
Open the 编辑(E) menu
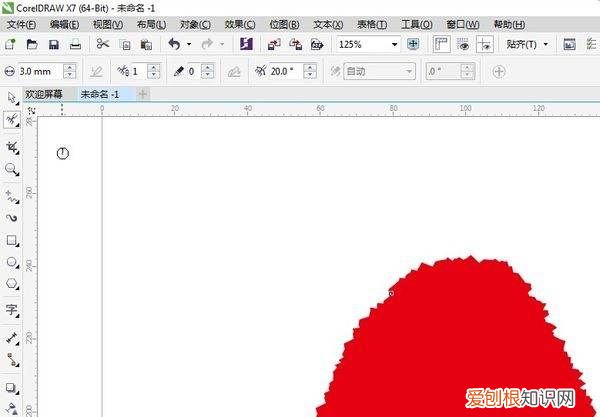click(65, 24)
